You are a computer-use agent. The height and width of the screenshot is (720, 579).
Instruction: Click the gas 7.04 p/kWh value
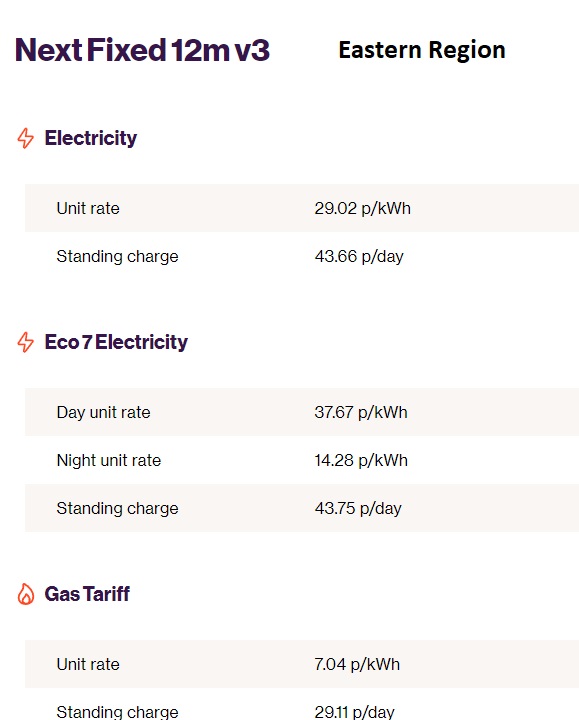357,664
